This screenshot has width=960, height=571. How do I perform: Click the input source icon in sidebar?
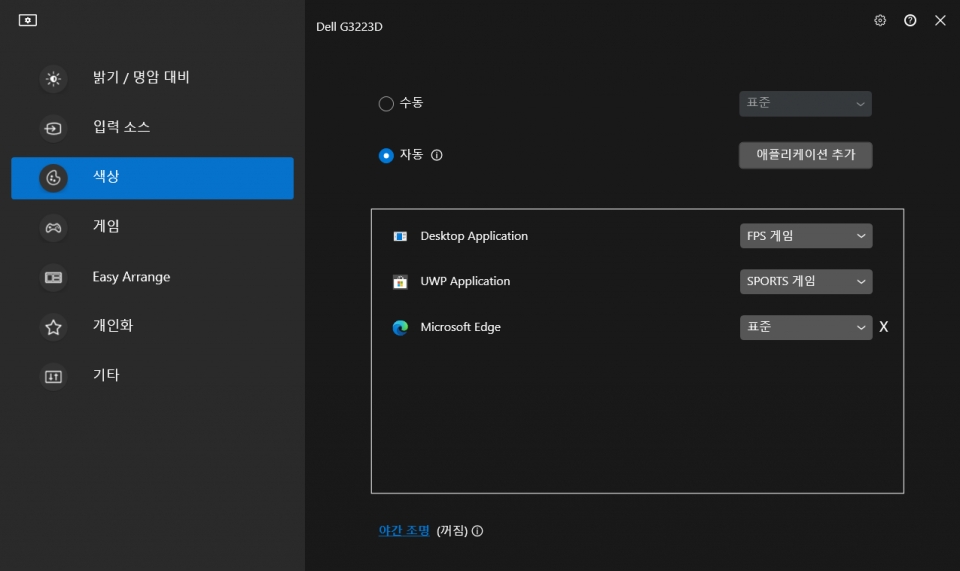(x=53, y=128)
